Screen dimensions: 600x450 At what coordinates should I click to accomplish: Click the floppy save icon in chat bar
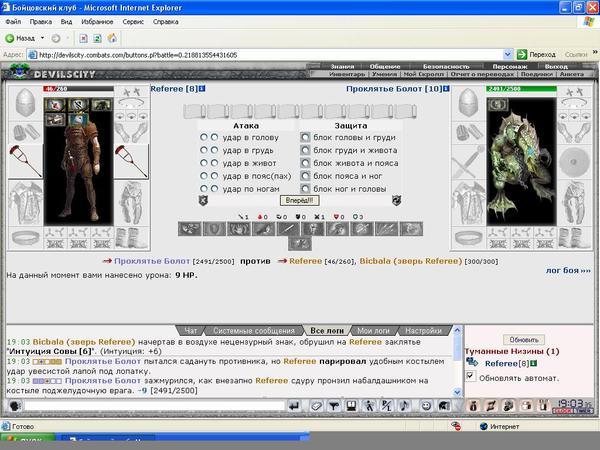[351, 406]
